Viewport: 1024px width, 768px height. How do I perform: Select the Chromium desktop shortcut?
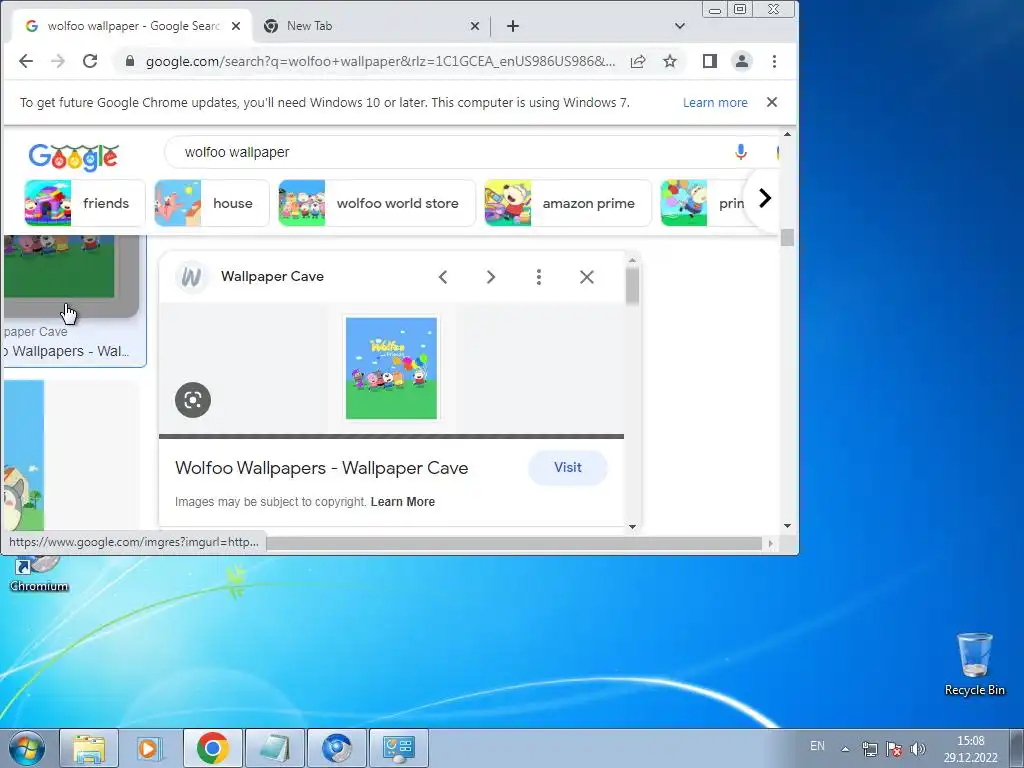tap(39, 575)
